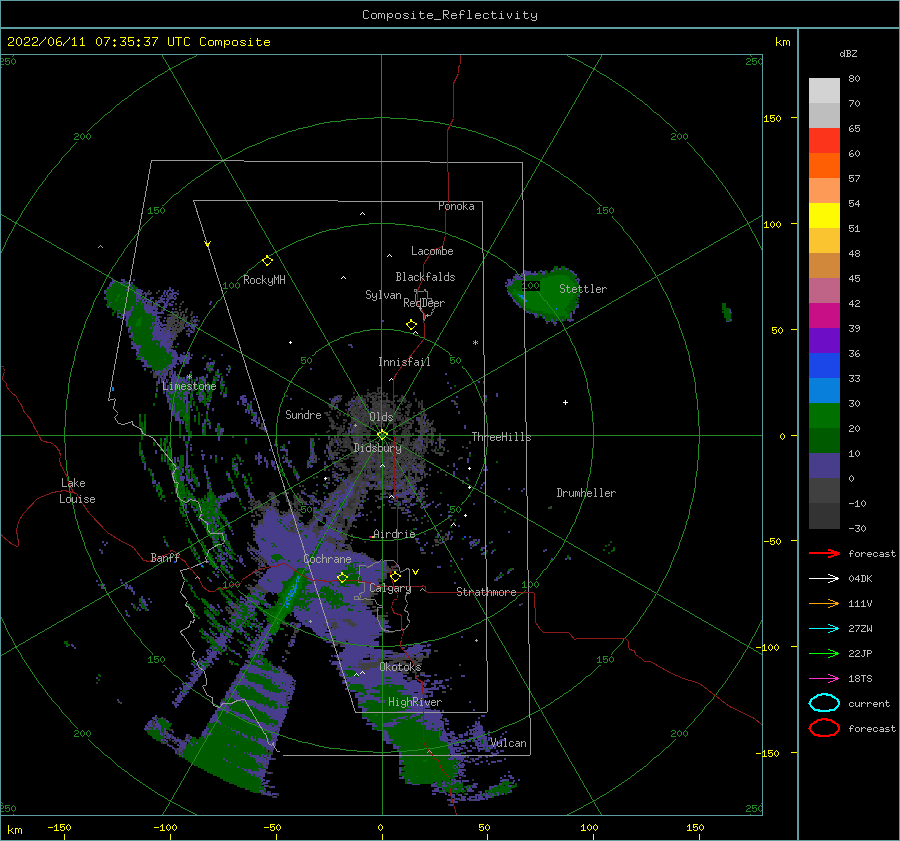Click yellow radar-site diamond at map center
Viewport: 900px width, 841px height.
coord(382,435)
